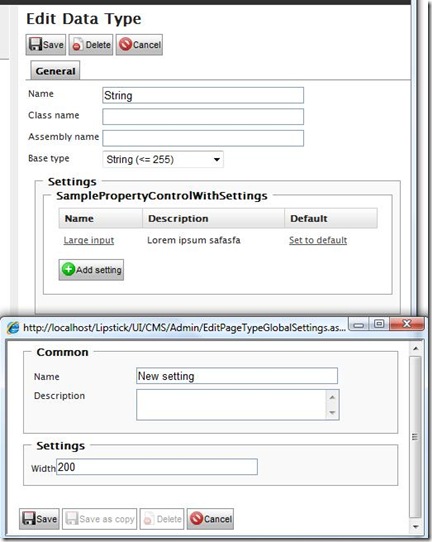Click the popup scrollbar down arrow
The height and width of the screenshot is (542, 432).
point(415,527)
